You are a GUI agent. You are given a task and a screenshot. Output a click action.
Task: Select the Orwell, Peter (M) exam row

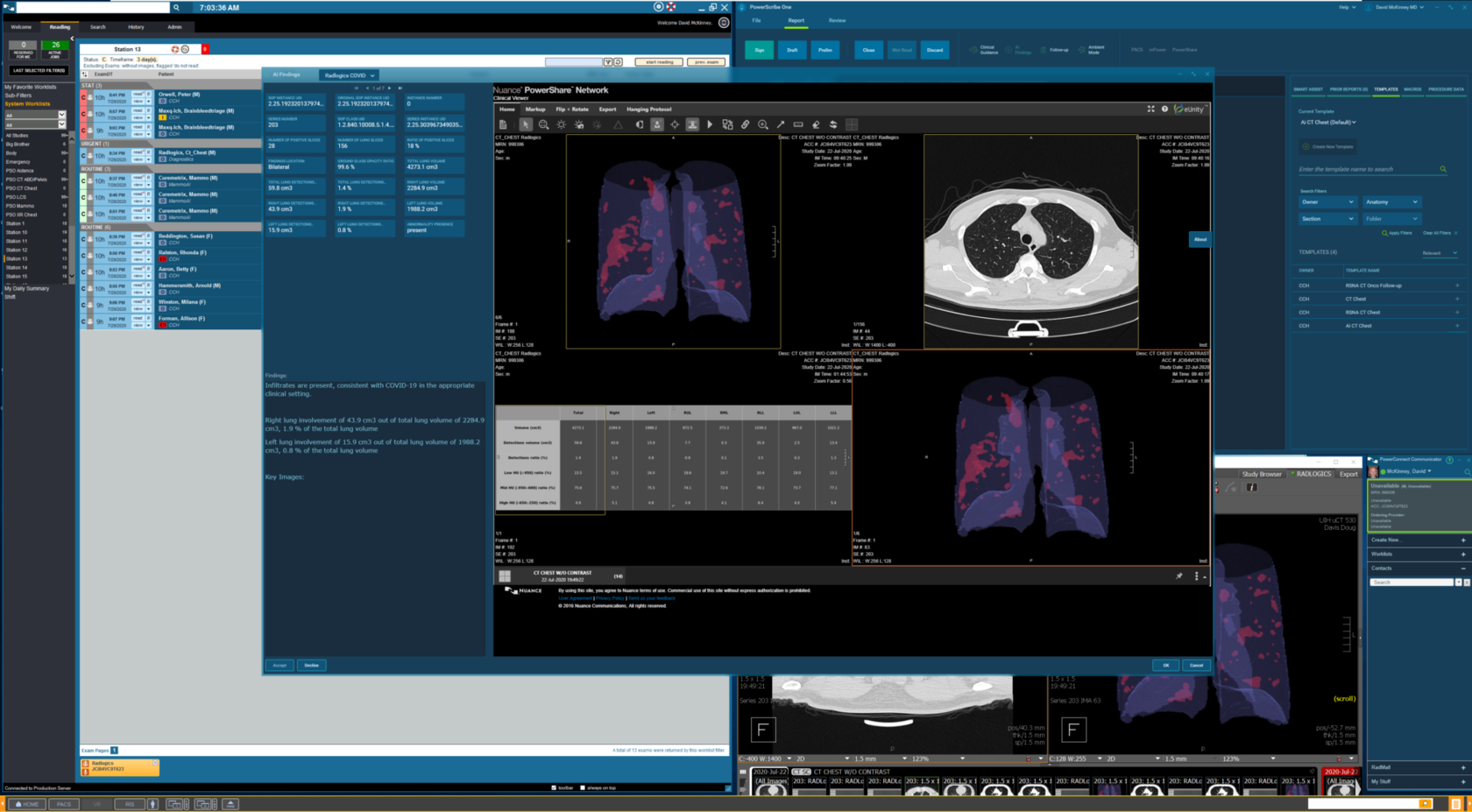tap(171, 97)
